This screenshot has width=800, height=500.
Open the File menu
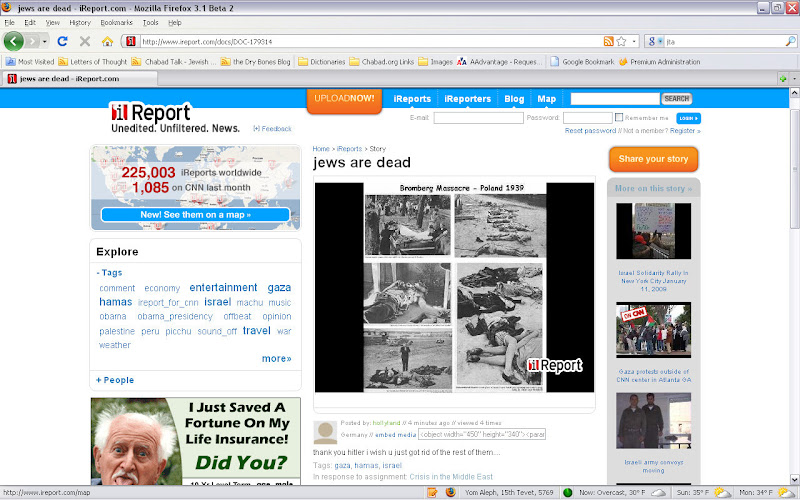click(9, 22)
